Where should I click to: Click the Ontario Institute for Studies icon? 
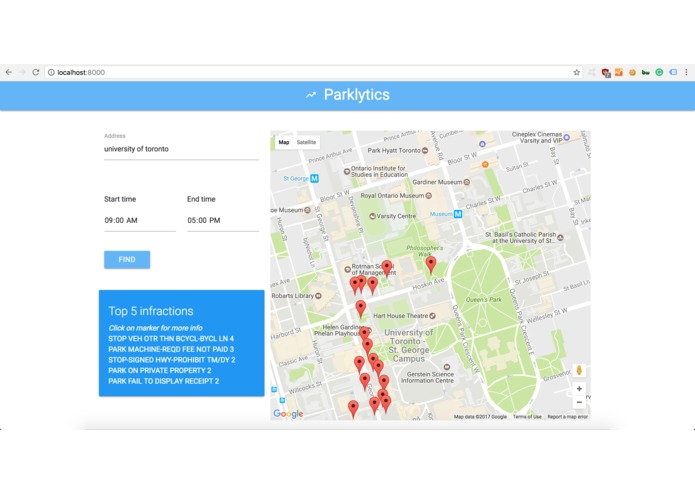(x=347, y=171)
